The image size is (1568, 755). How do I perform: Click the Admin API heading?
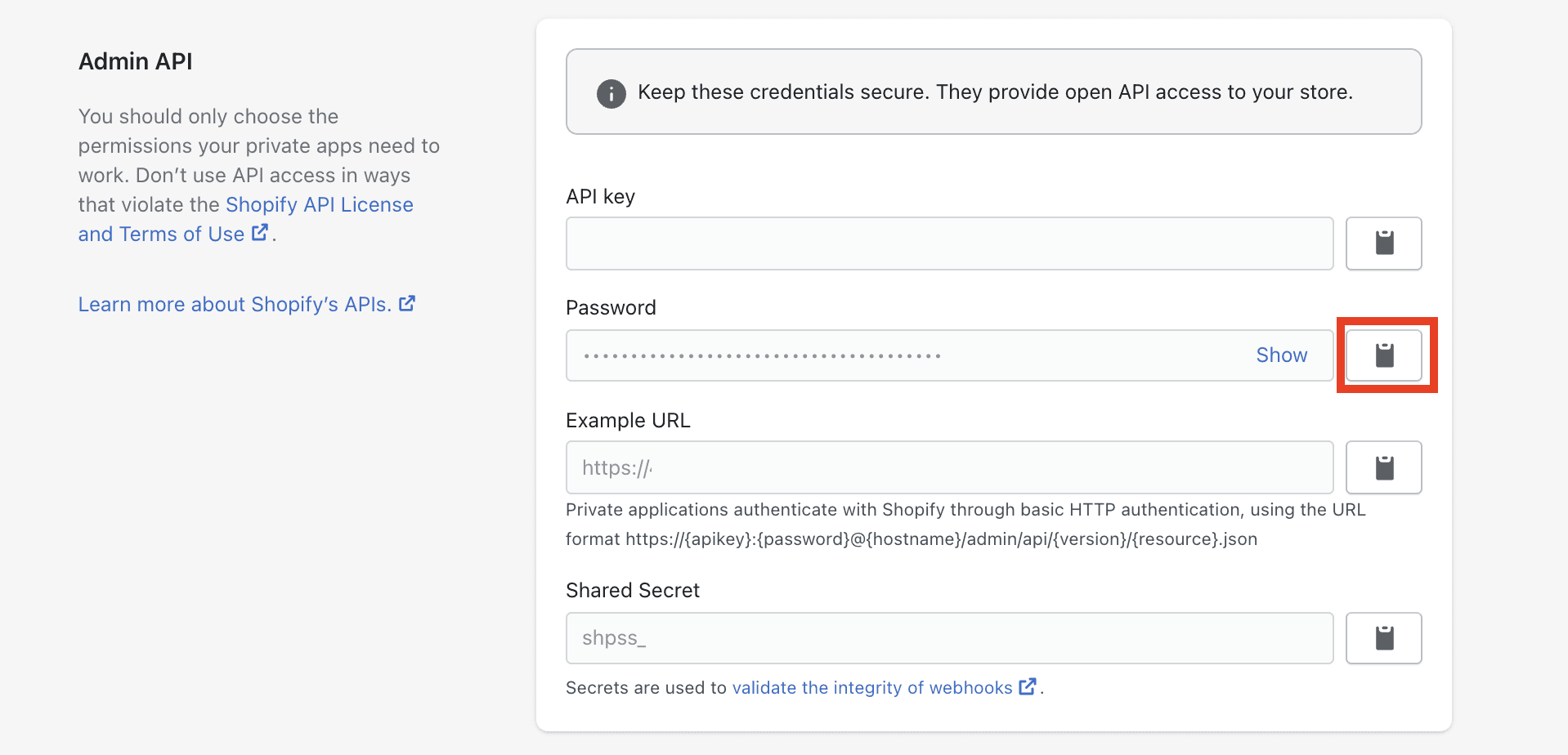click(135, 60)
